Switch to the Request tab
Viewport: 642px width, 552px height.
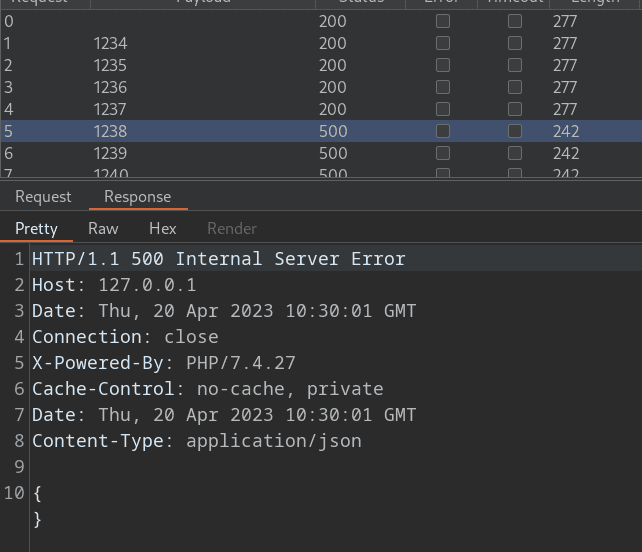(43, 197)
